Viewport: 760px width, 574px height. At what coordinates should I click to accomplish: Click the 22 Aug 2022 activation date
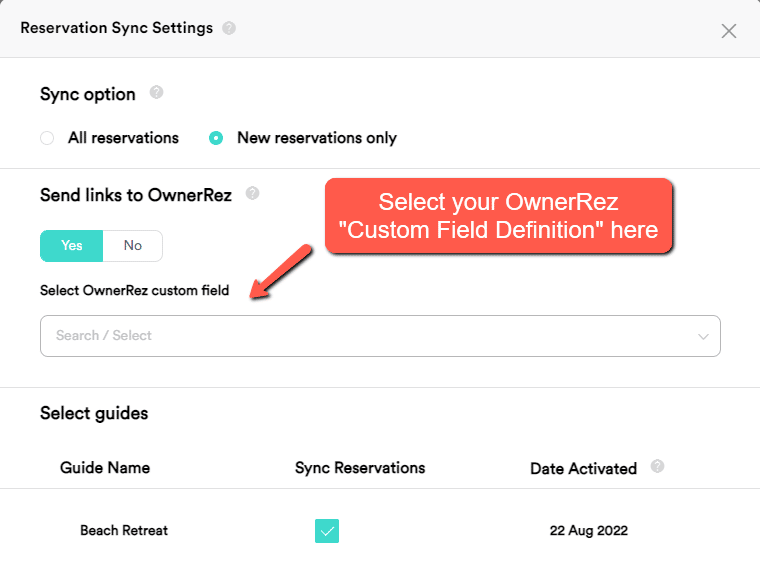click(589, 530)
